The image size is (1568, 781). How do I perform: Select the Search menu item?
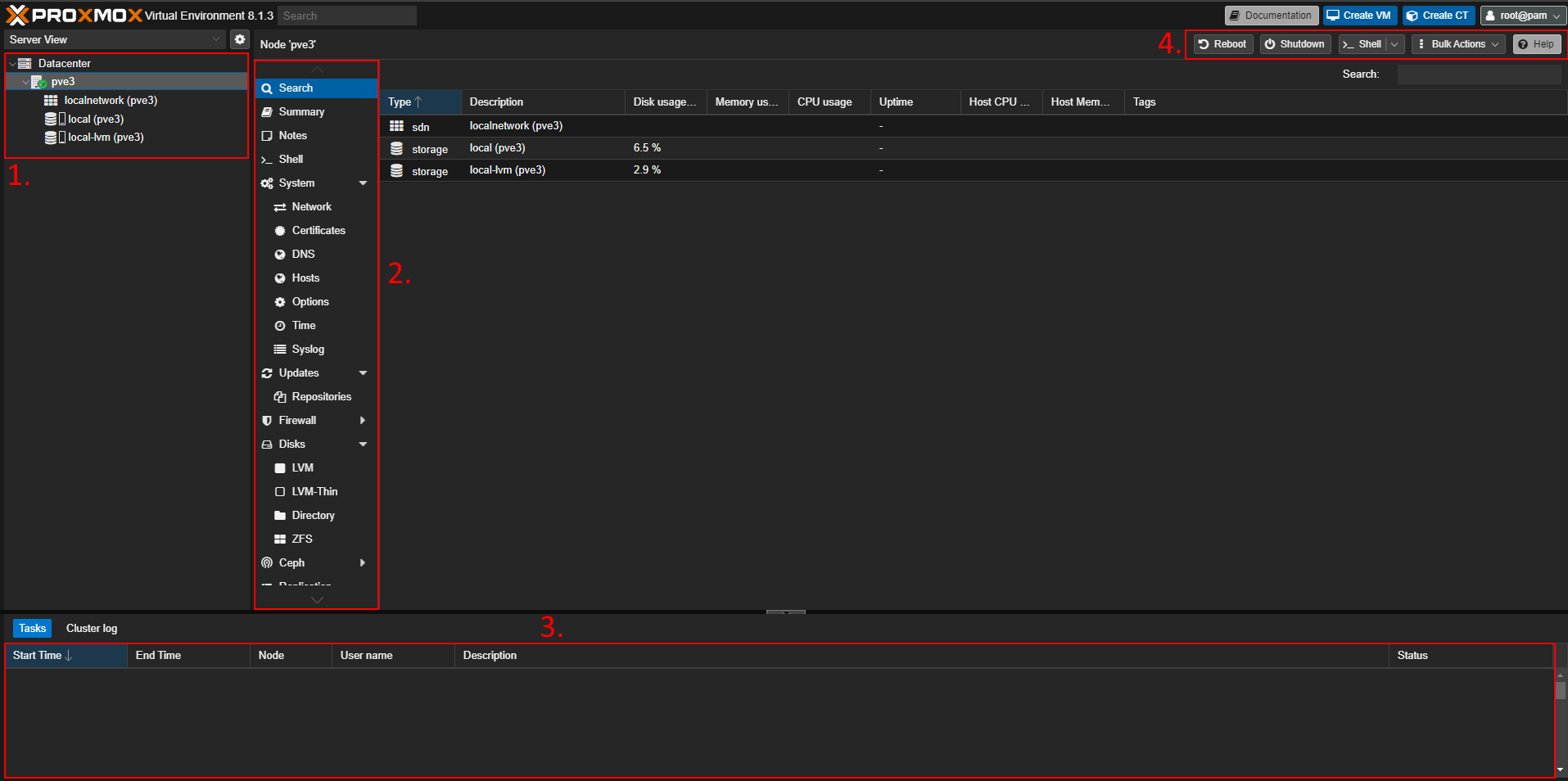[317, 88]
